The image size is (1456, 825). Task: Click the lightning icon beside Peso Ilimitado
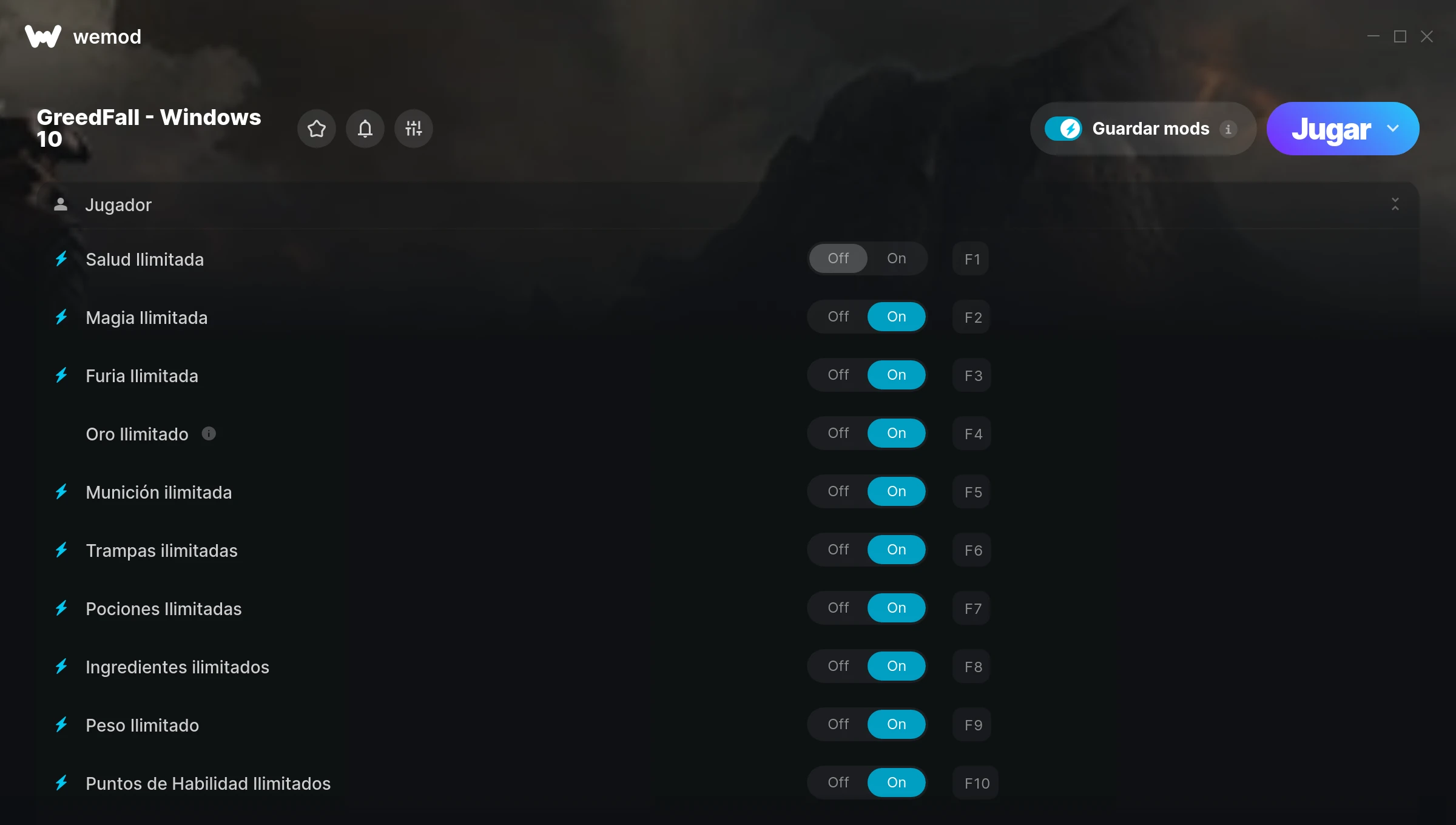61,725
